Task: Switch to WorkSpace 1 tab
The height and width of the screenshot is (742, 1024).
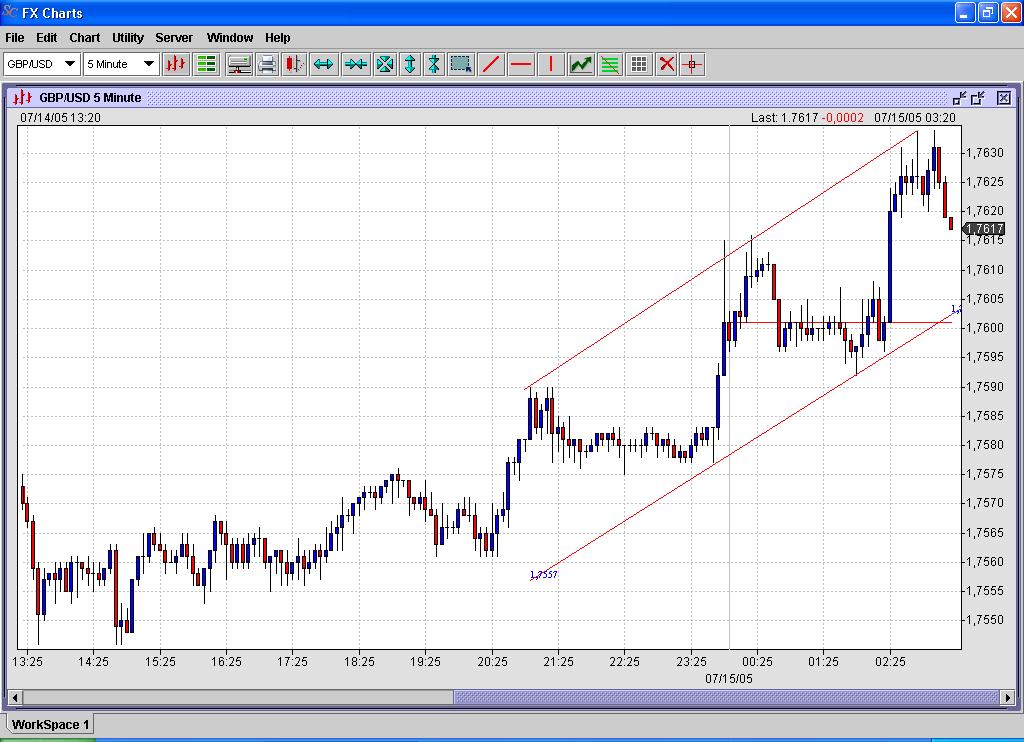Action: pos(51,724)
